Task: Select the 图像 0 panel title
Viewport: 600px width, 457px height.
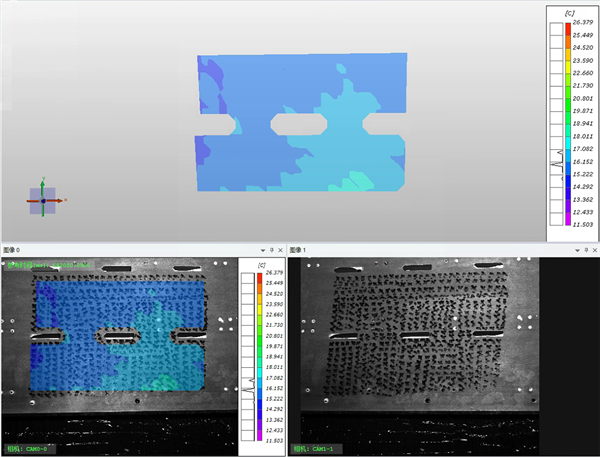Action: [12, 248]
